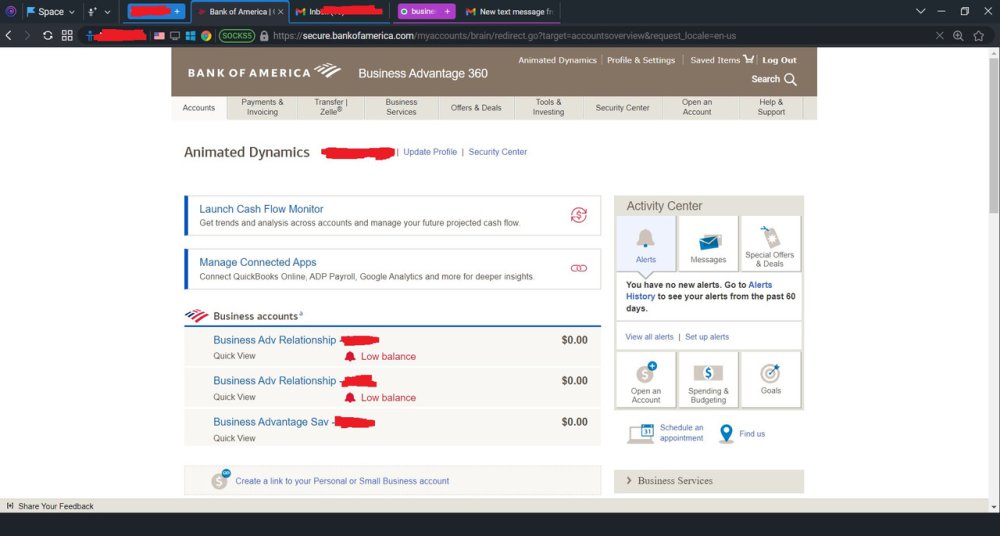
Task: Open Special Offers & Deals tile
Action: [770, 243]
